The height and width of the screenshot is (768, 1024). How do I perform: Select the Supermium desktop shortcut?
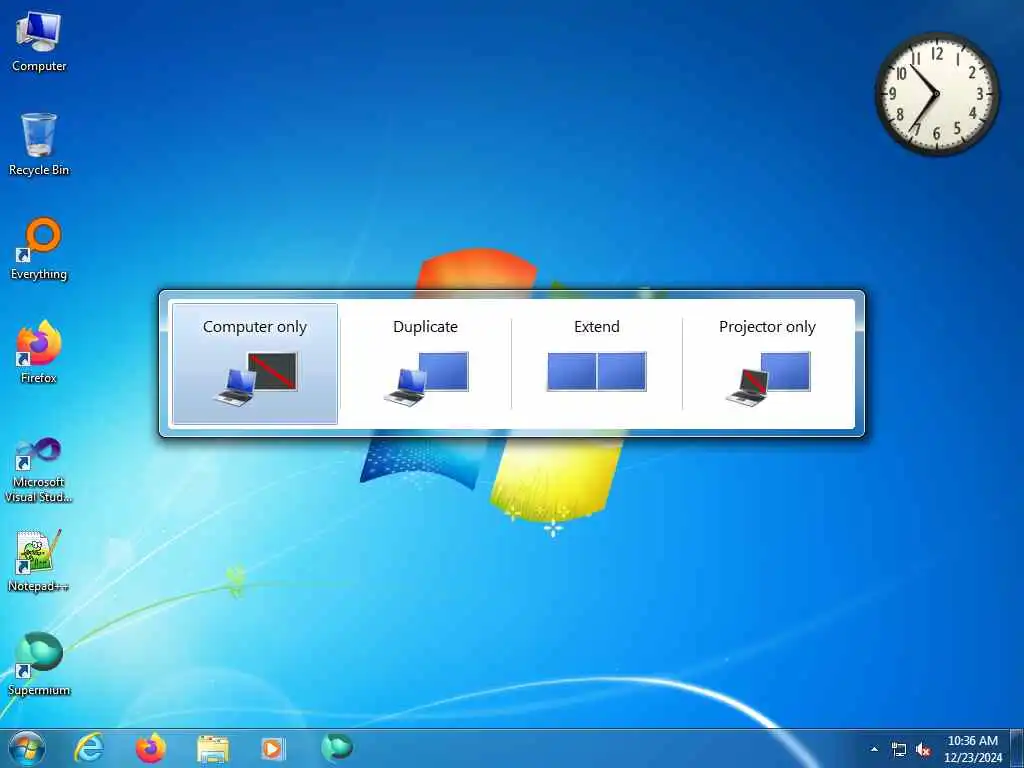pyautogui.click(x=39, y=664)
